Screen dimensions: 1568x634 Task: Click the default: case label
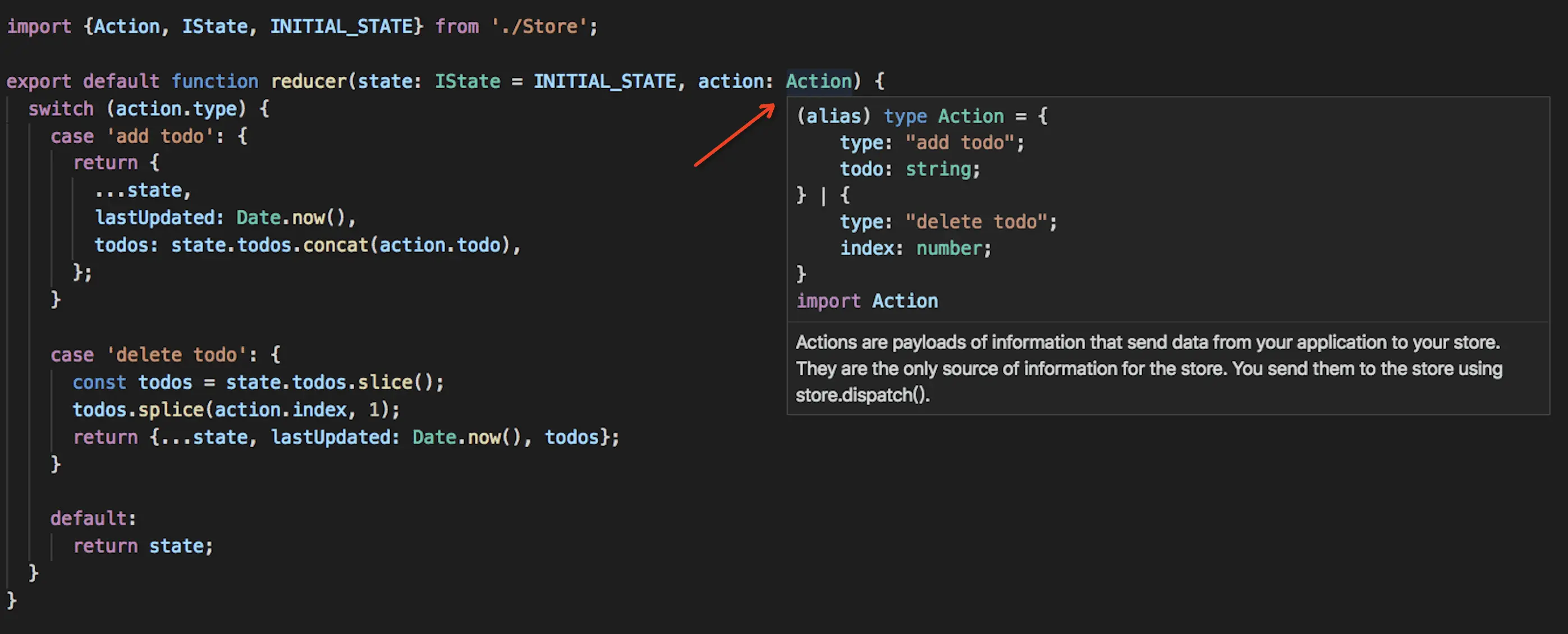point(93,518)
